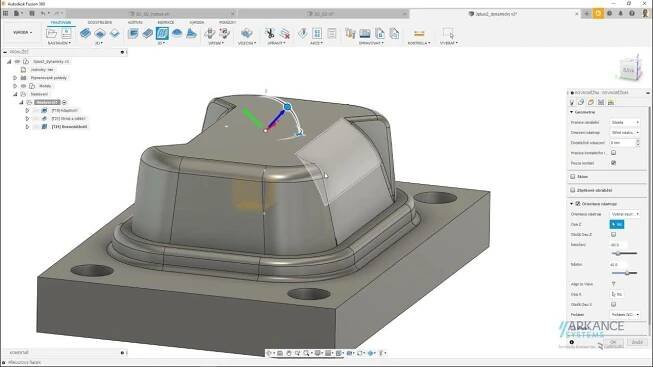The width and height of the screenshot is (653, 367).
Task: Select the 3D ramp strategy icon
Action: pyautogui.click(x=191, y=33)
